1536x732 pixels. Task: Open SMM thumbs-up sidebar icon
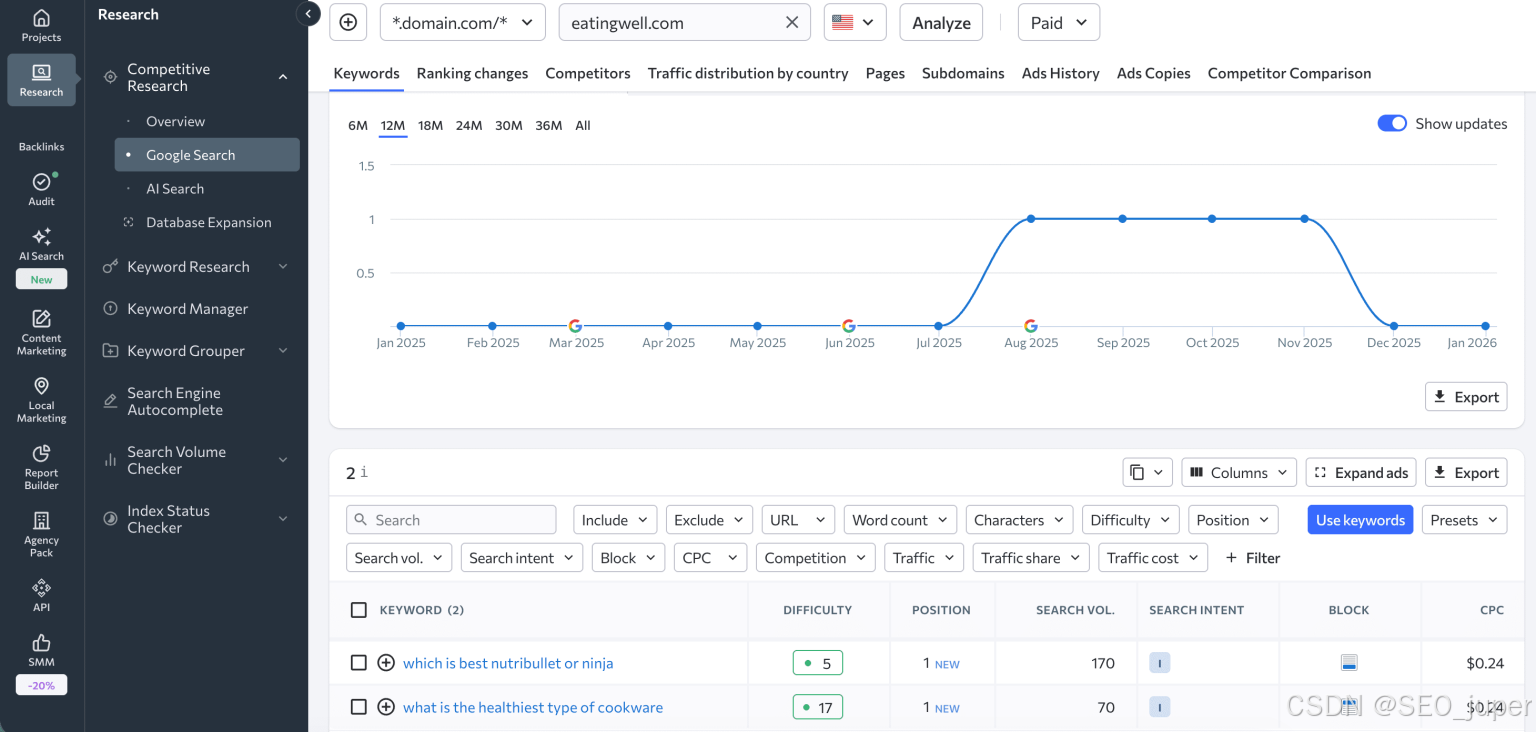click(41, 649)
